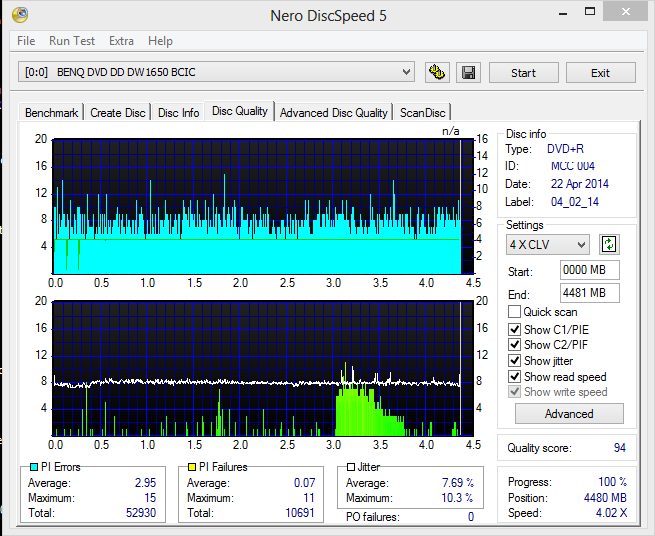Click the PI Failures yellow legend swatch
Image resolution: width=655 pixels, height=536 pixels.
coord(192,467)
